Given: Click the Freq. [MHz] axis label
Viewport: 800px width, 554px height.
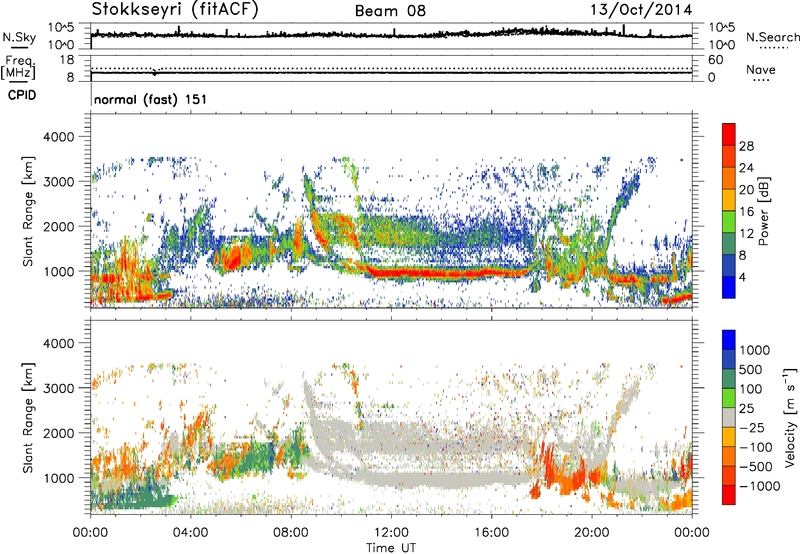Looking at the screenshot, I should 18,67.
